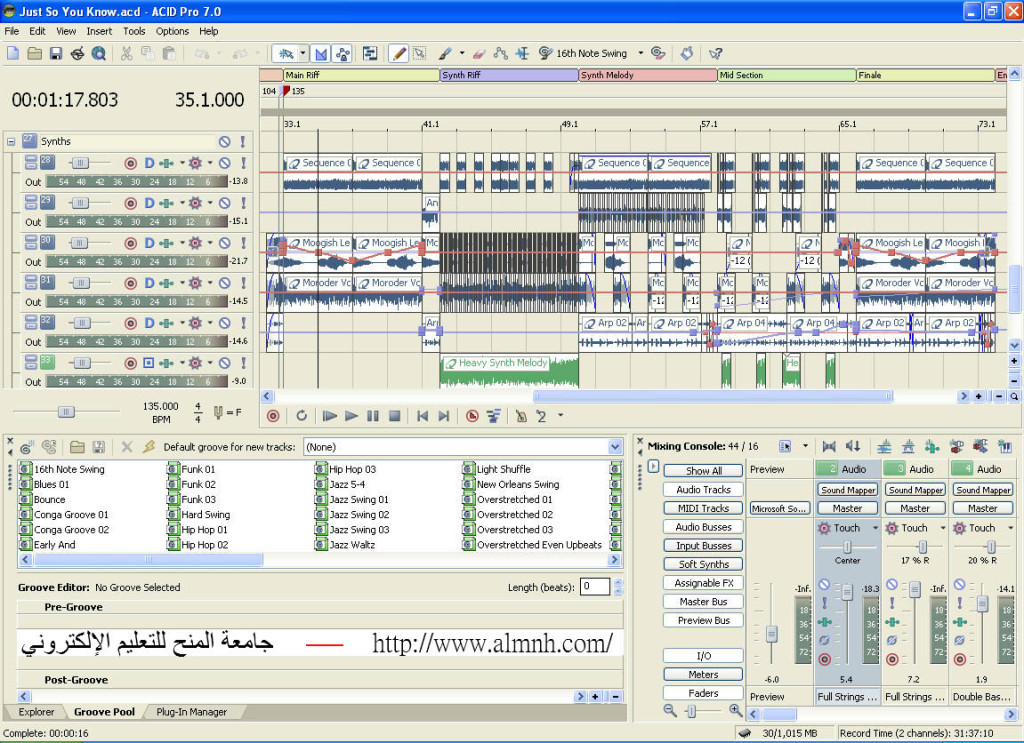Image resolution: width=1024 pixels, height=743 pixels.
Task: Open the 16th Note Swing groove dropdown arrow
Action: pos(640,54)
